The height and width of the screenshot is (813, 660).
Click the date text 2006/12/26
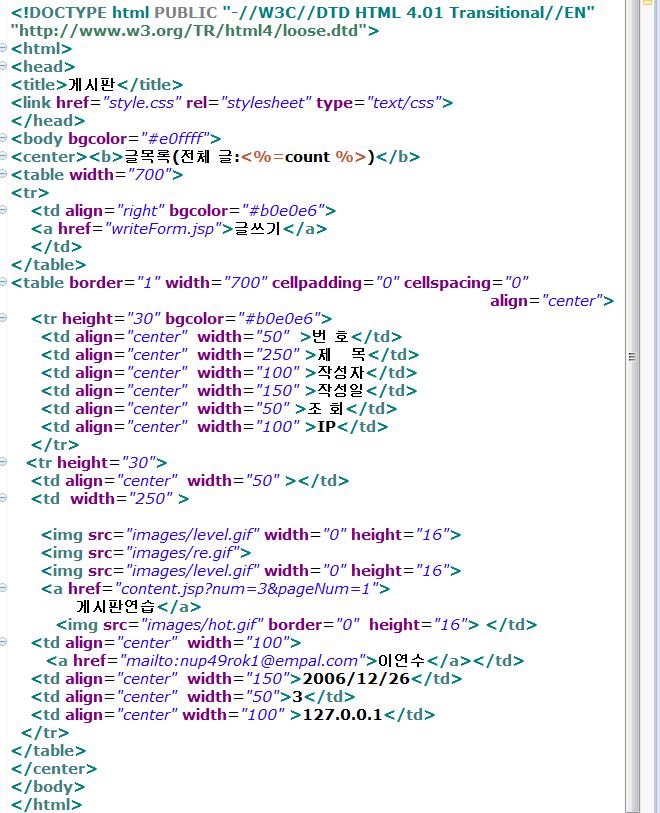click(356, 679)
